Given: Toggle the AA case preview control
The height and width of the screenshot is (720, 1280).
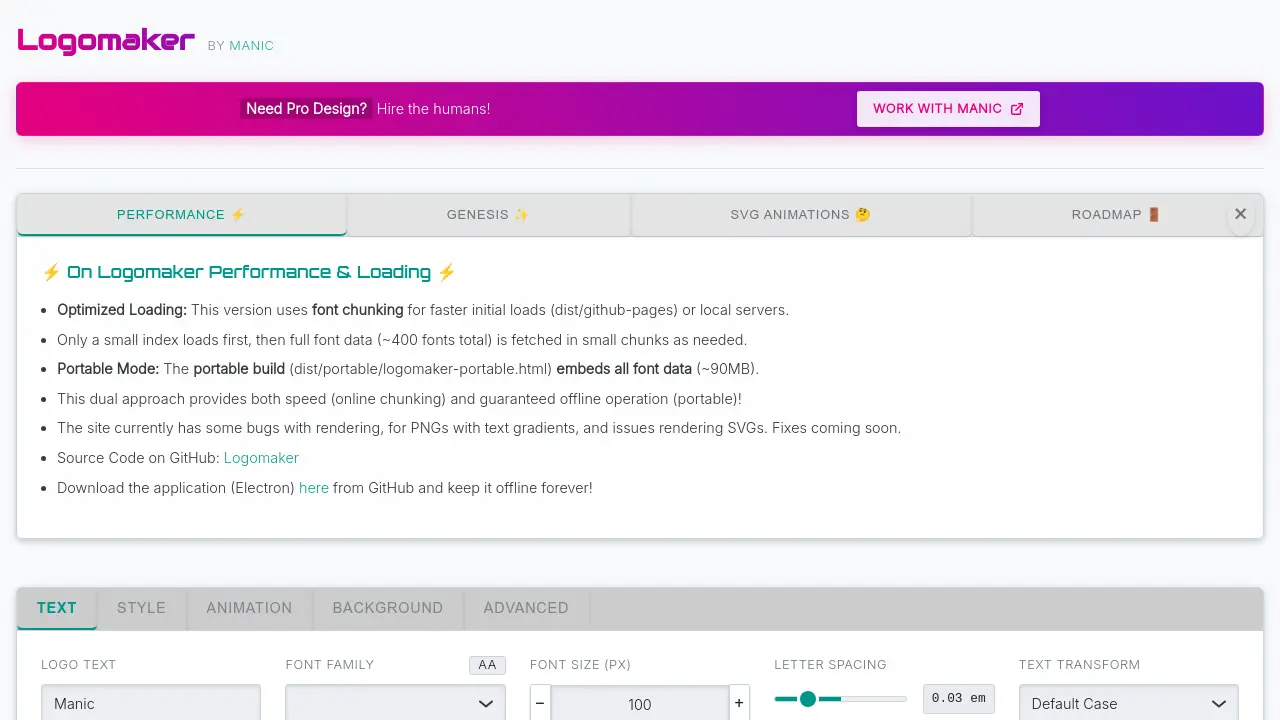Looking at the screenshot, I should 487,664.
